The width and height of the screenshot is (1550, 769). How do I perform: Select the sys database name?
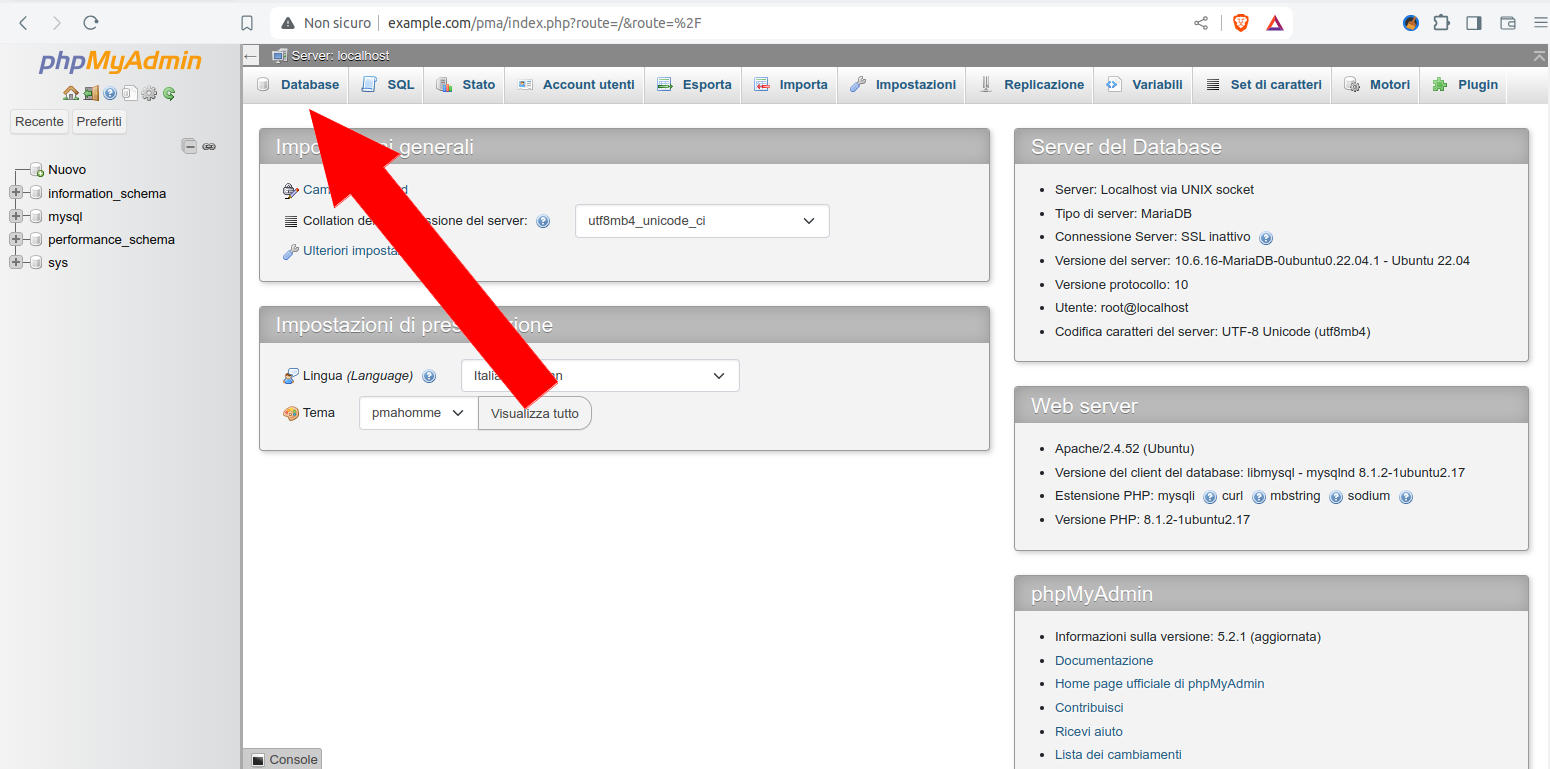[58, 262]
